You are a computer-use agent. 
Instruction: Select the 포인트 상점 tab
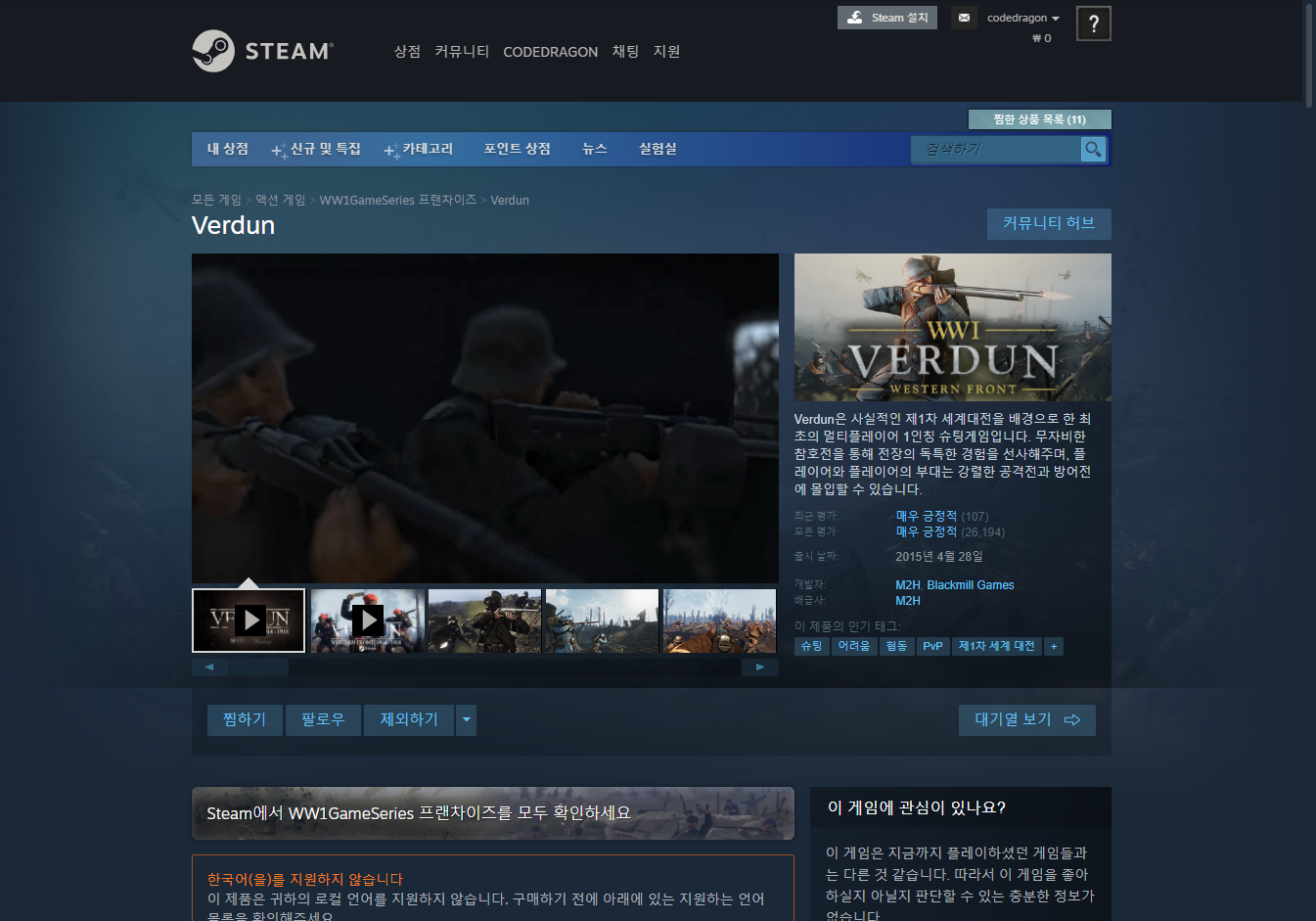tap(517, 149)
